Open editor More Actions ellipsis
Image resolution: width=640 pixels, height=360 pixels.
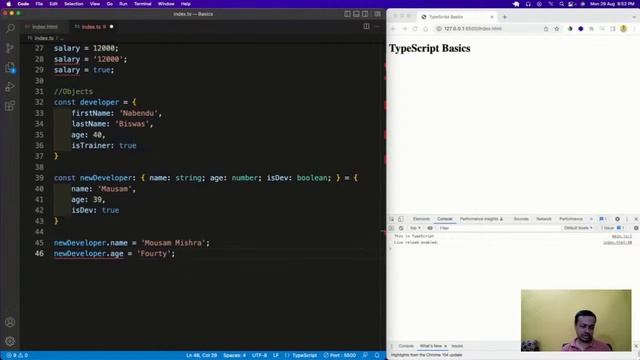click(377, 27)
